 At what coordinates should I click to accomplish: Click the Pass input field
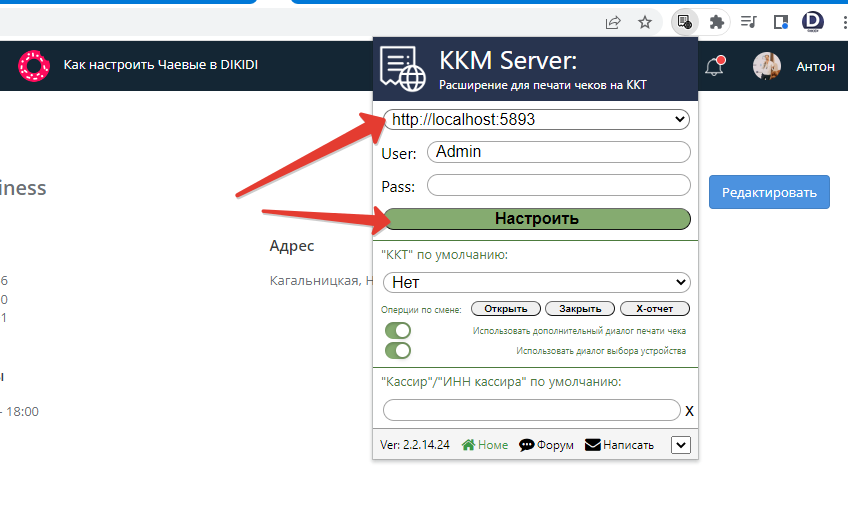(559, 185)
